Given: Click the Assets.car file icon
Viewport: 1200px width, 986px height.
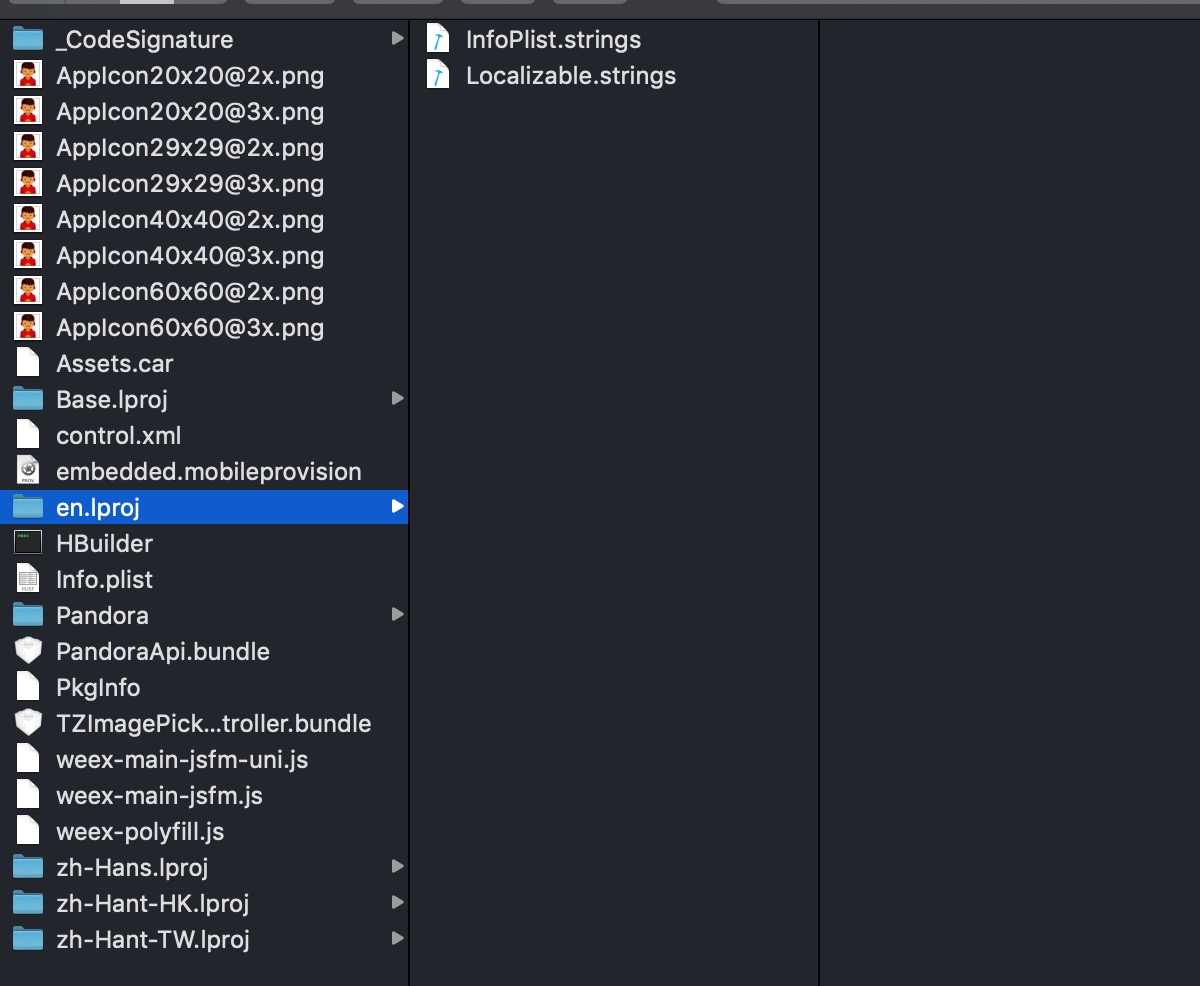Looking at the screenshot, I should 28,363.
